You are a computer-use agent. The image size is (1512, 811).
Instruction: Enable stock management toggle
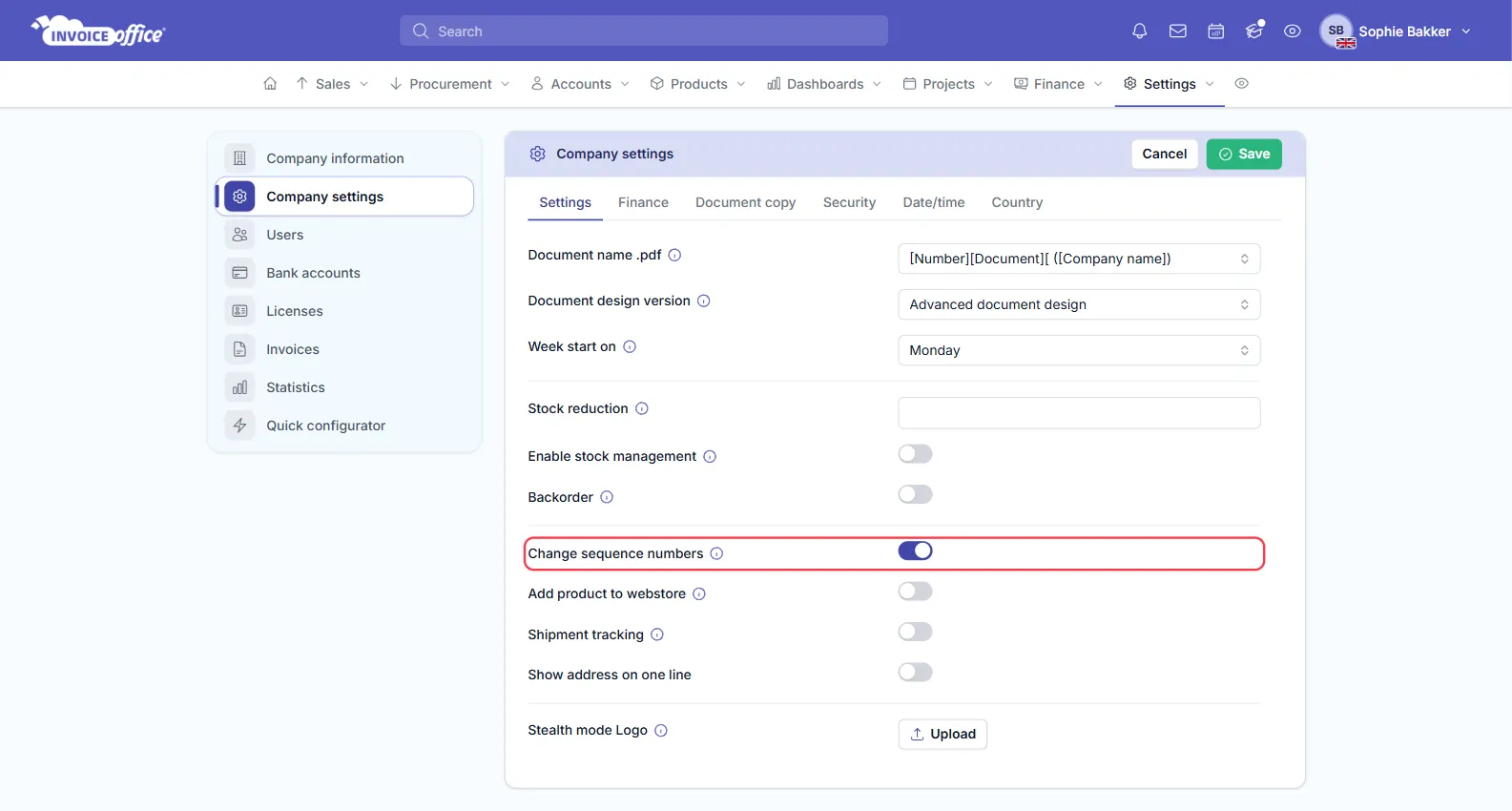click(915, 454)
